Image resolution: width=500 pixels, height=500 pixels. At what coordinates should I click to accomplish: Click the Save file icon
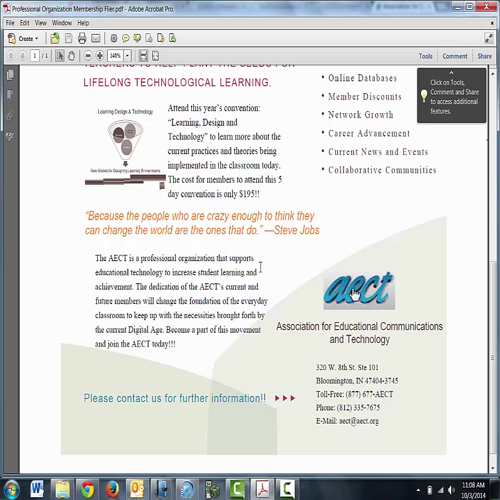coord(69,39)
